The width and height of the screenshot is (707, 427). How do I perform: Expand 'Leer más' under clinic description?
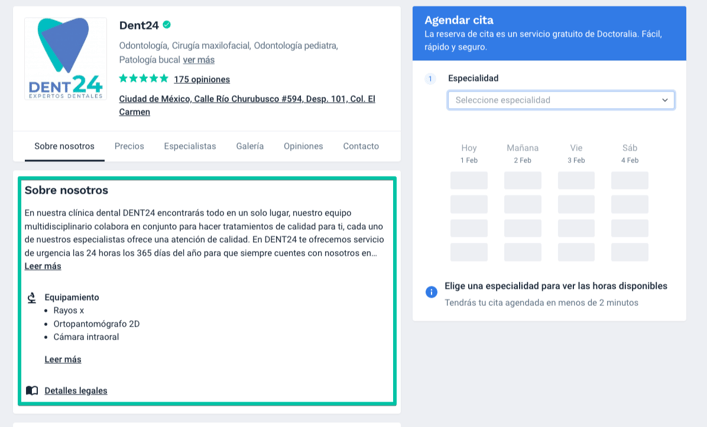point(43,266)
